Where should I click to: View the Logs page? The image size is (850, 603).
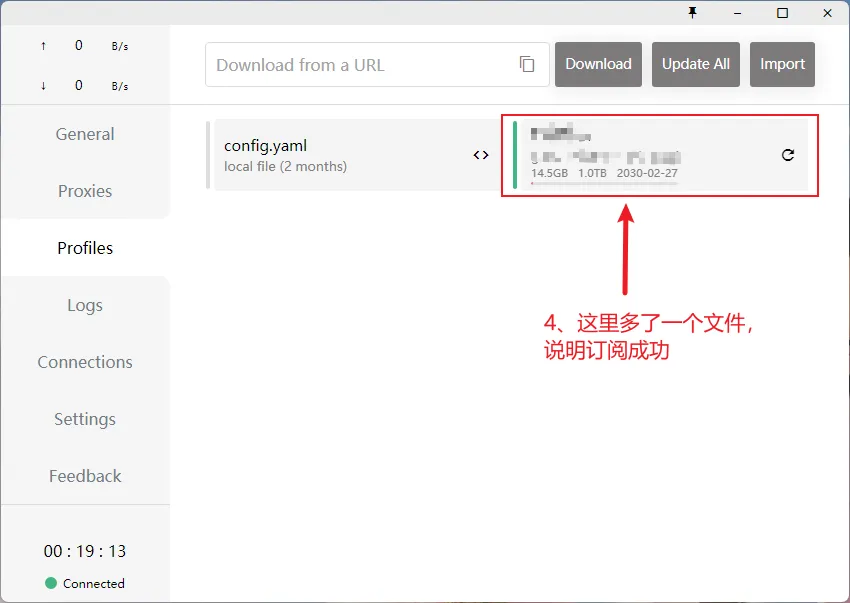[x=85, y=305]
